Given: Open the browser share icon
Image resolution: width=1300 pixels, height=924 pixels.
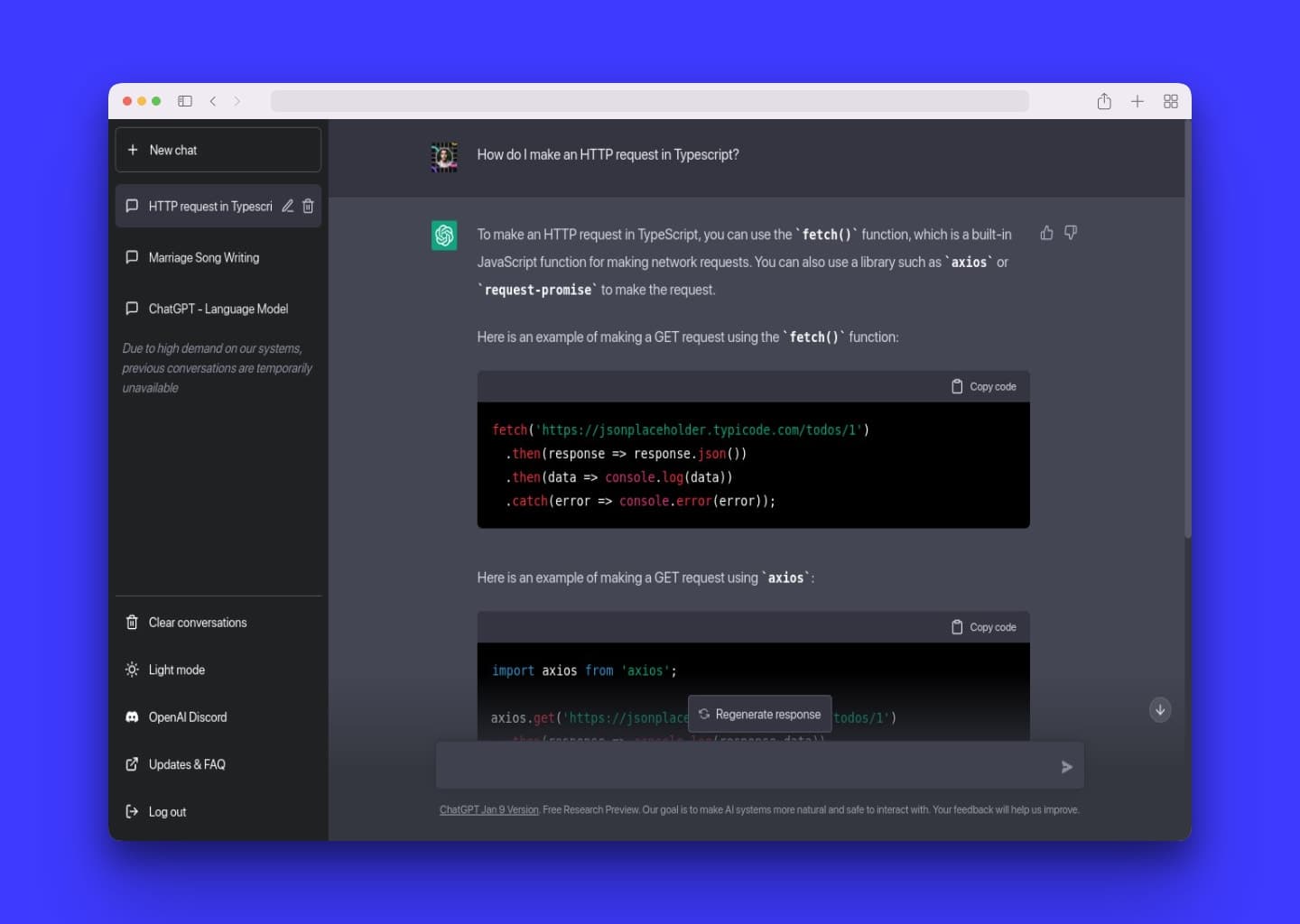Looking at the screenshot, I should (1104, 101).
